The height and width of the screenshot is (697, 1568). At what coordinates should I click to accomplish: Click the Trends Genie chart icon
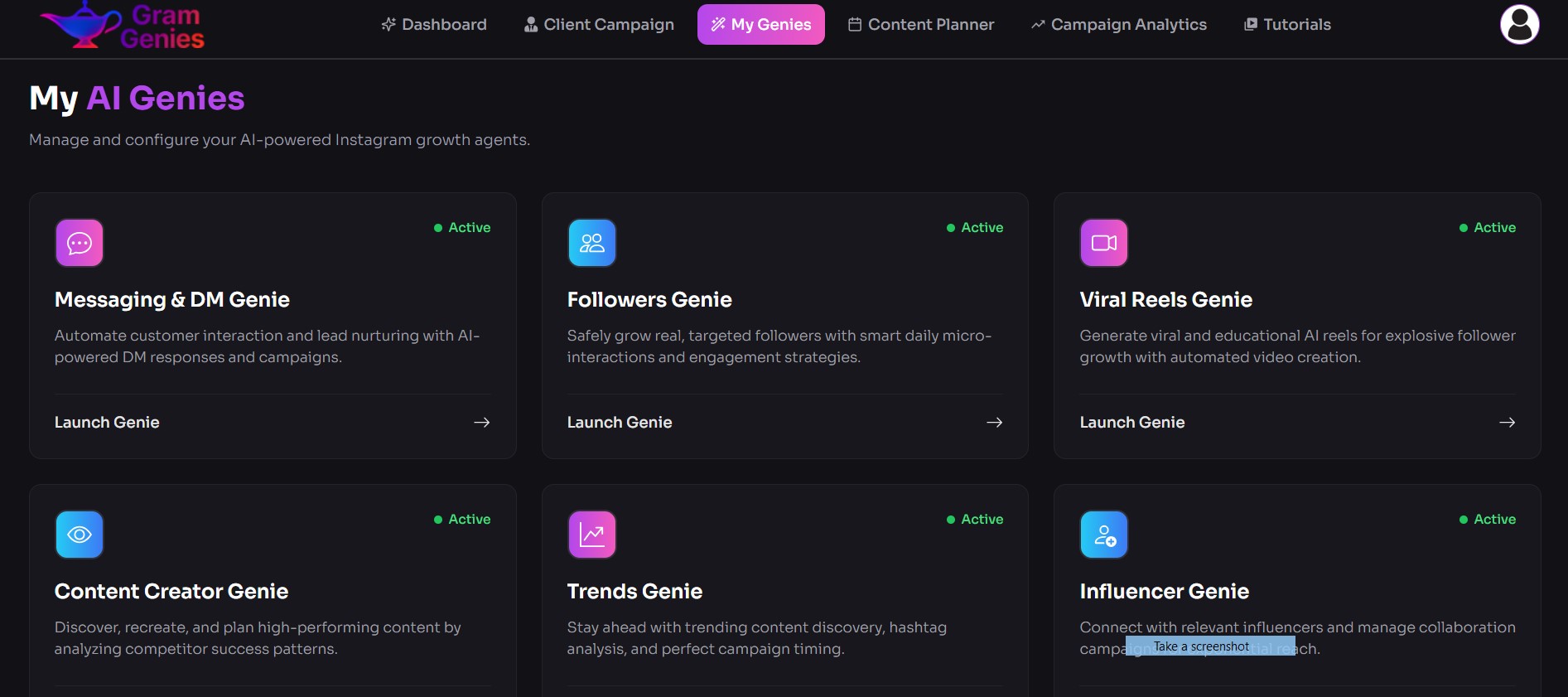click(x=592, y=535)
